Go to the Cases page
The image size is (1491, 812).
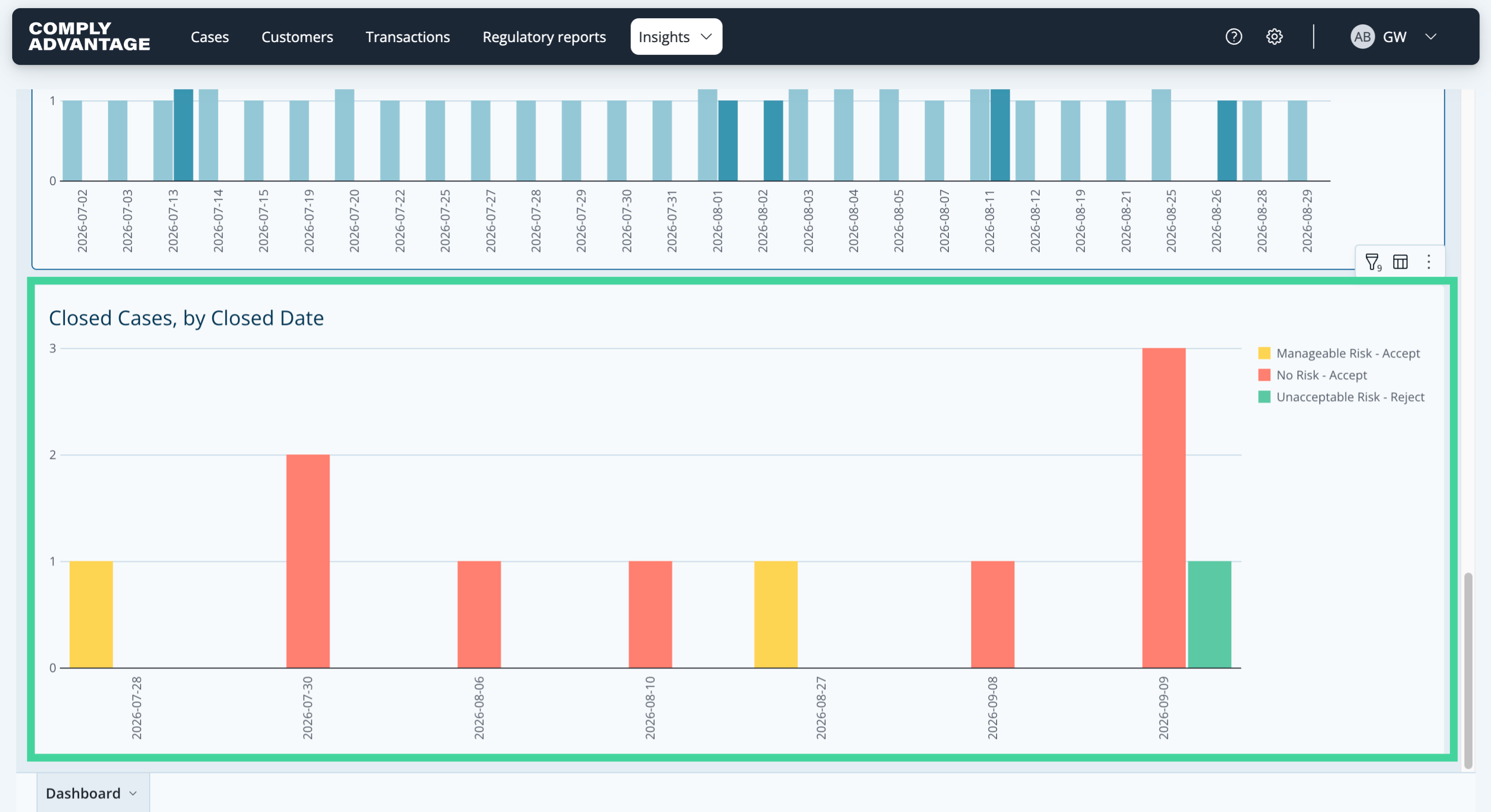pyautogui.click(x=209, y=37)
